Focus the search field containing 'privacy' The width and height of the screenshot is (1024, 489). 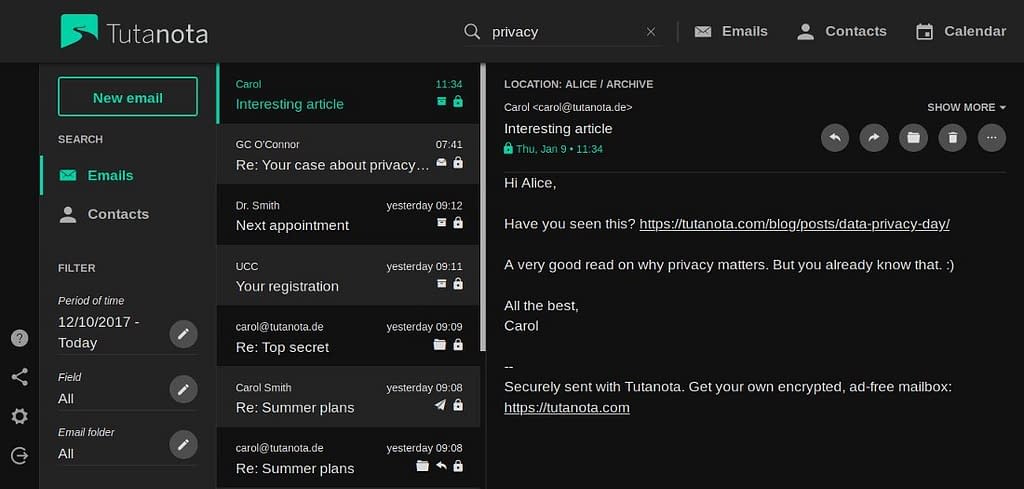564,31
